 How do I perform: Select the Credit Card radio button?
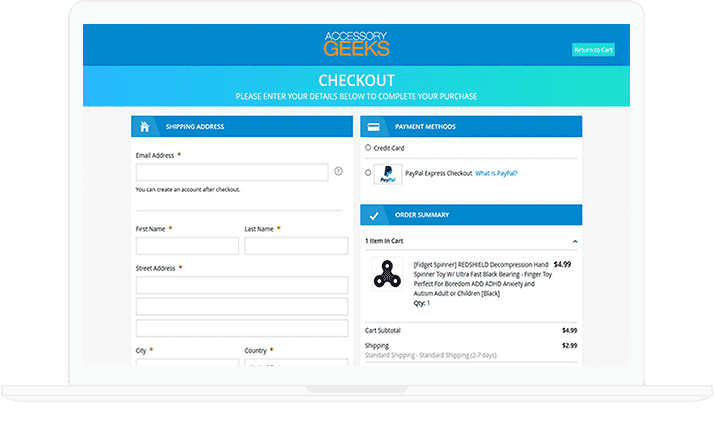(368, 147)
